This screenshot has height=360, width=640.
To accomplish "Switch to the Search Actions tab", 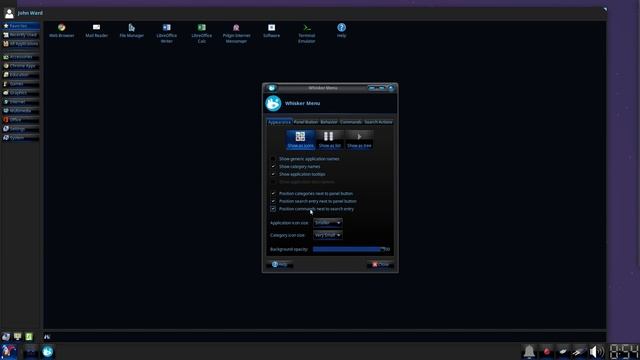I will click(x=378, y=122).
